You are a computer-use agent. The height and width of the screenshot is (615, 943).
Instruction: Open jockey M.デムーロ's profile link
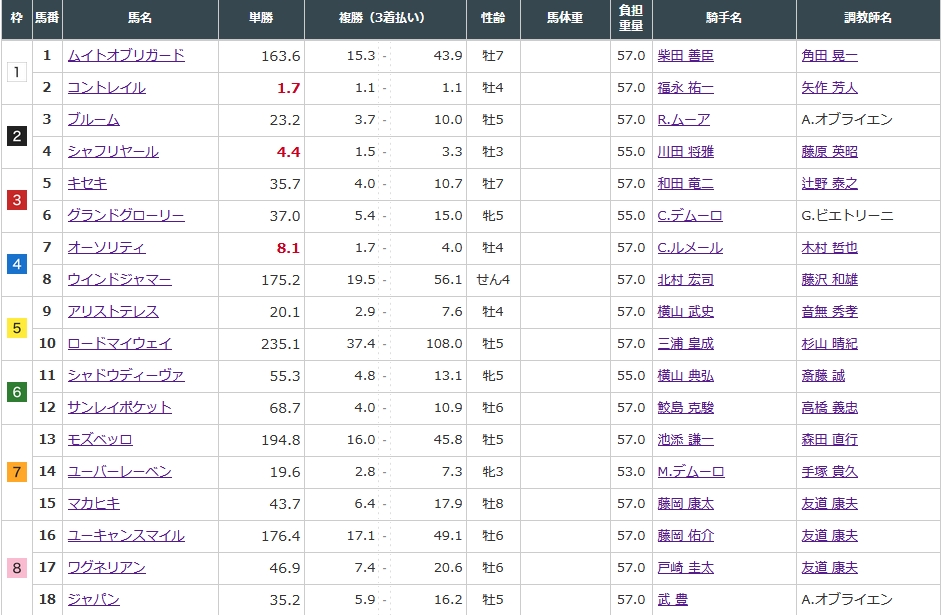pyautogui.click(x=690, y=472)
